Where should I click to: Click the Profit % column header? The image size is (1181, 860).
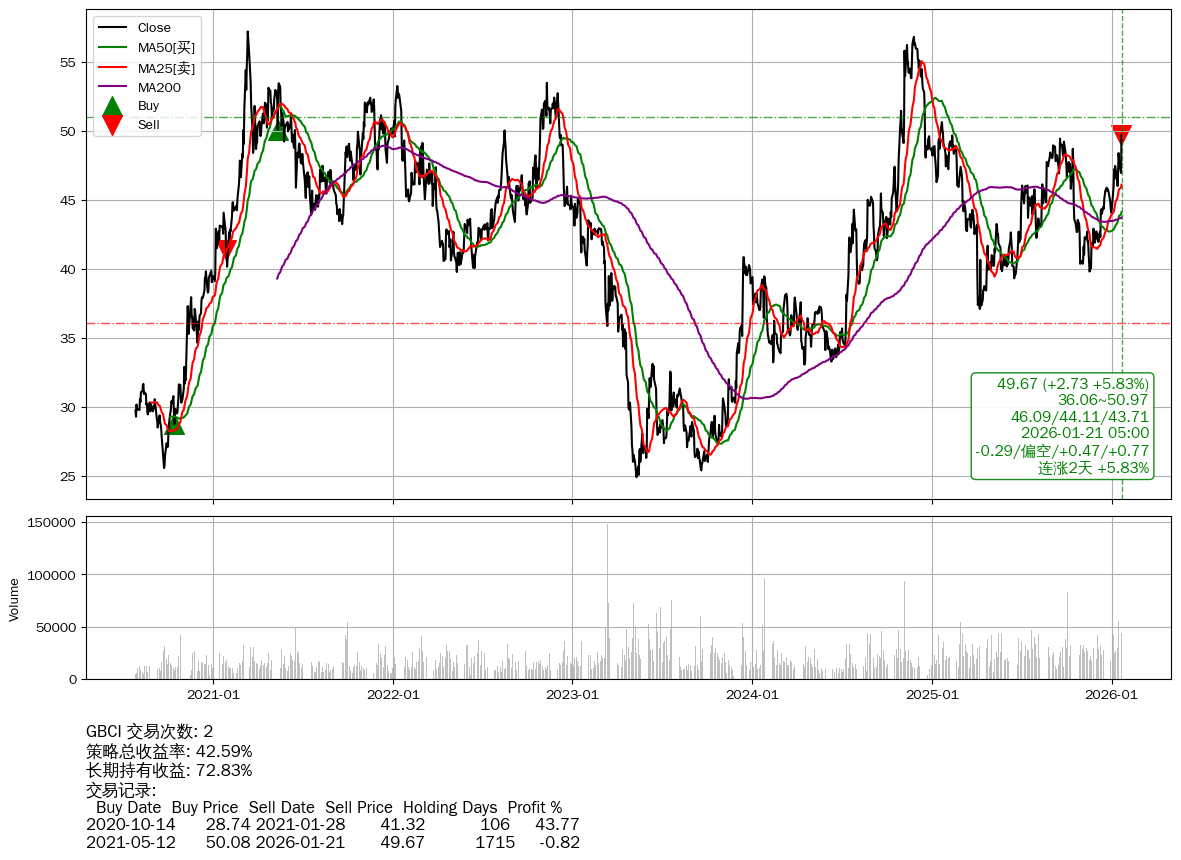coord(534,807)
